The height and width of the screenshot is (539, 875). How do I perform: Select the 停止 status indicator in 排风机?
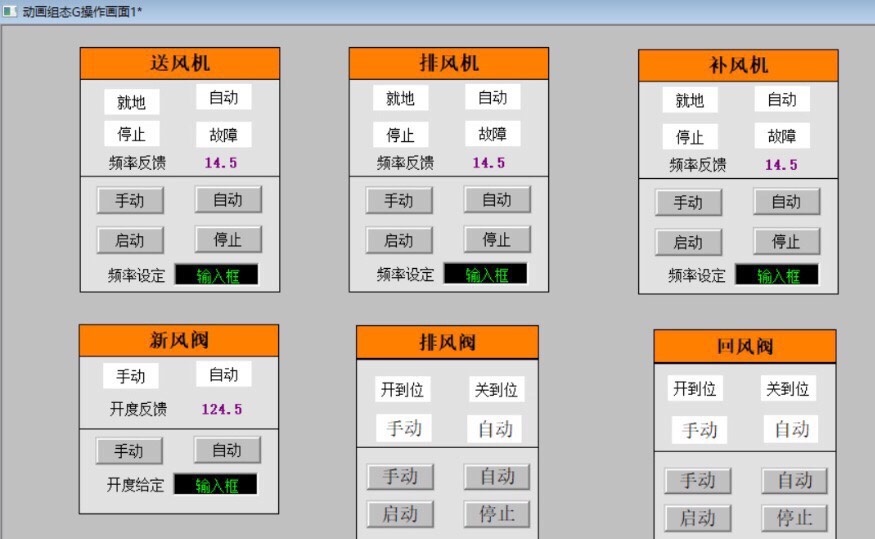click(x=401, y=134)
